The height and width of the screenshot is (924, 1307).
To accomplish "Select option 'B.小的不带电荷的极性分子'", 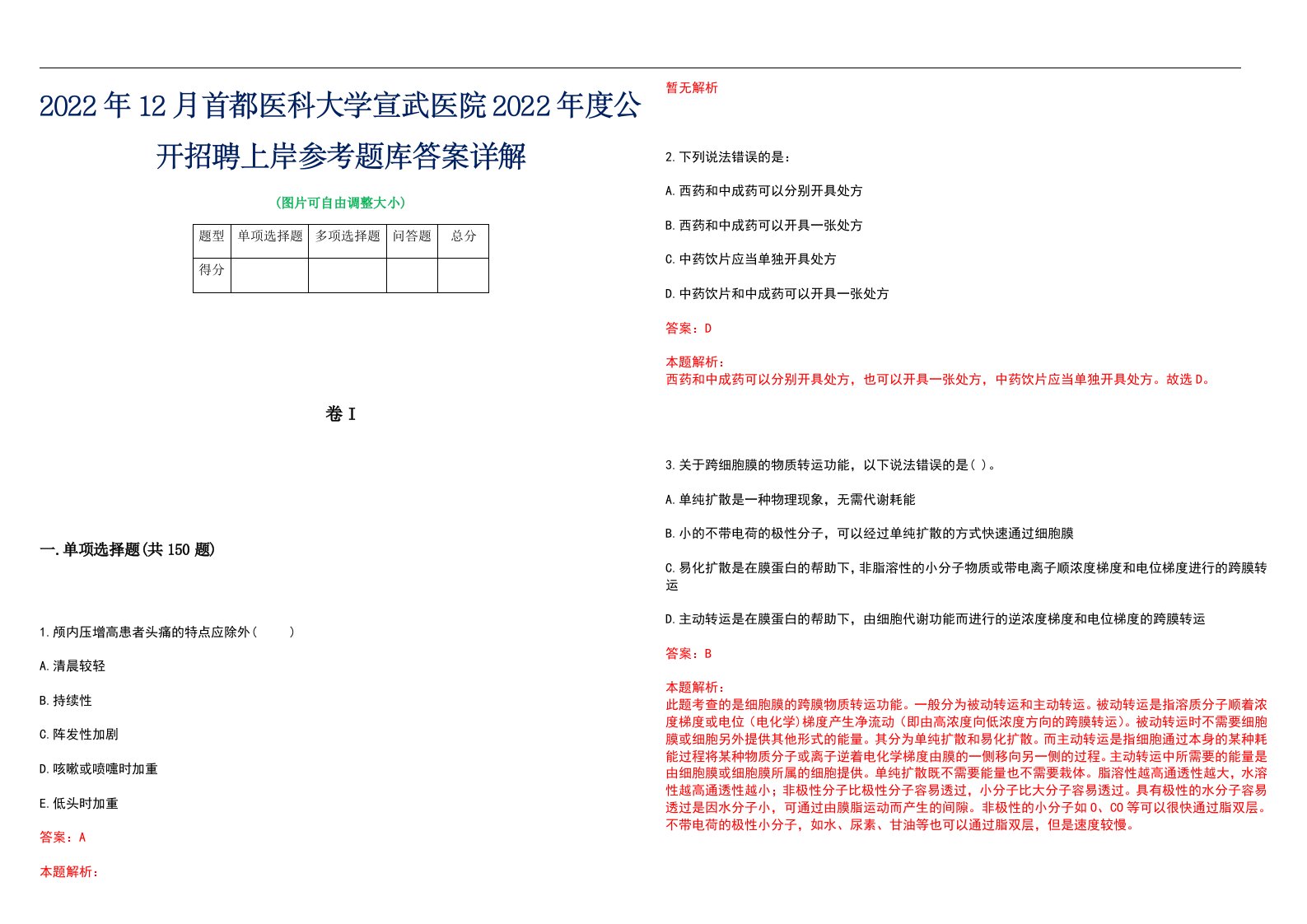I will pos(870,534).
